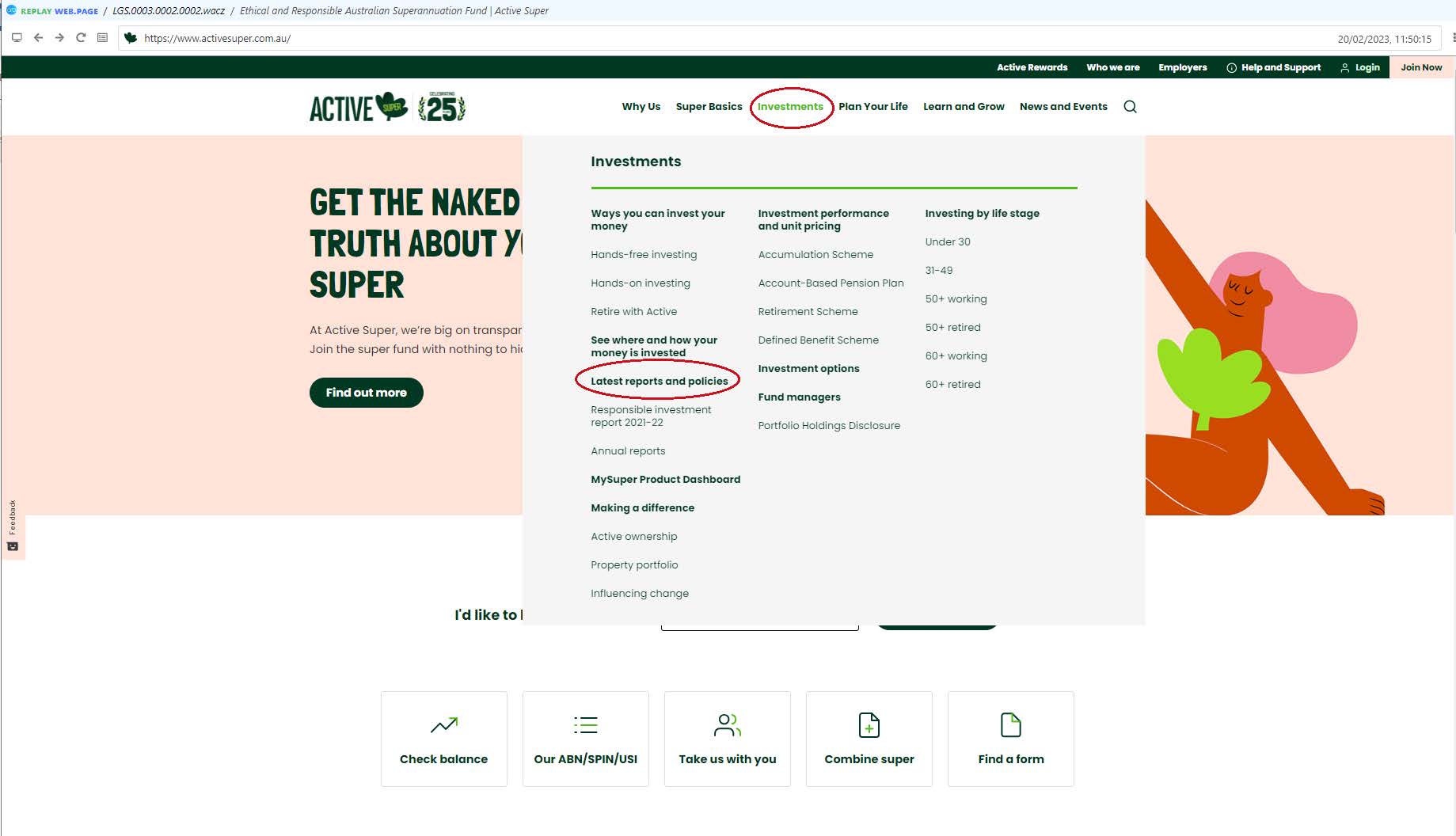
Task: Open Portfolio Holdings Disclosure
Action: [829, 426]
